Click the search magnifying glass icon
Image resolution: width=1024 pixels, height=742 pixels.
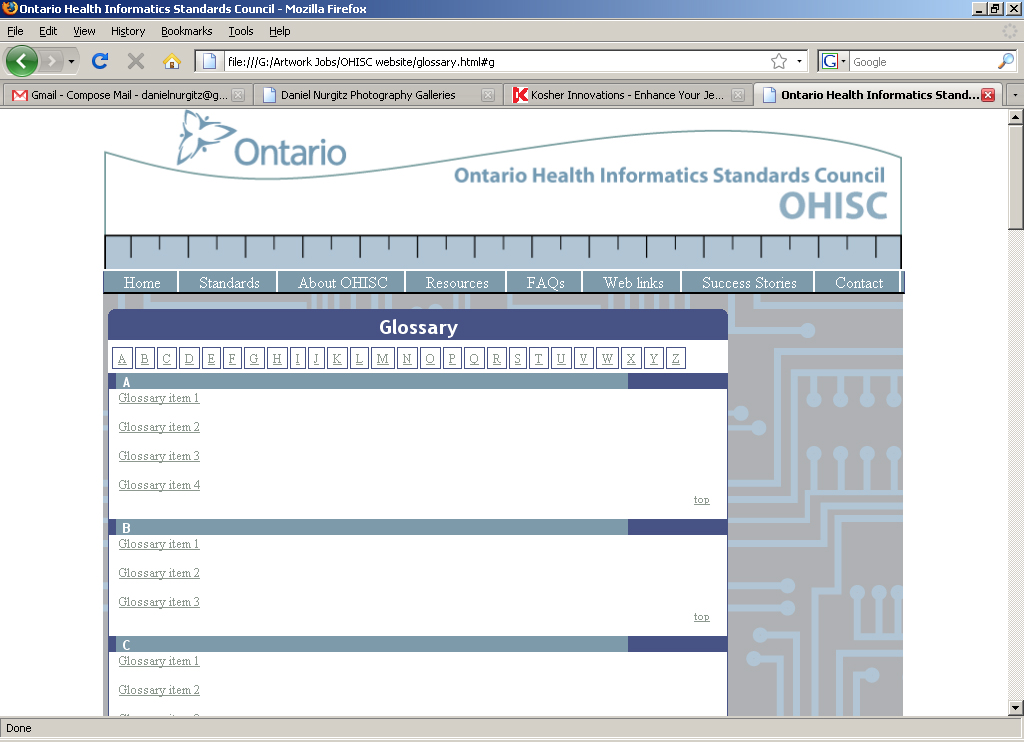coord(1006,61)
